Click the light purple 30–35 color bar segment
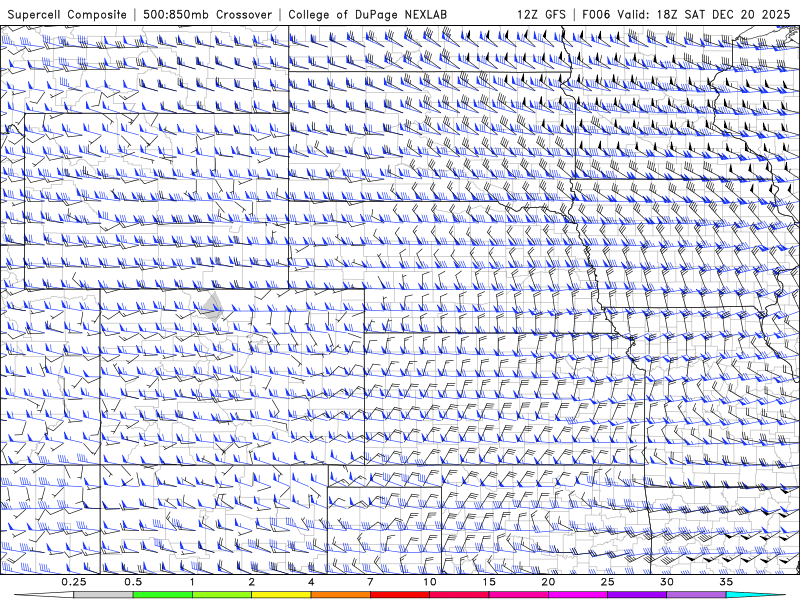 pos(696,595)
